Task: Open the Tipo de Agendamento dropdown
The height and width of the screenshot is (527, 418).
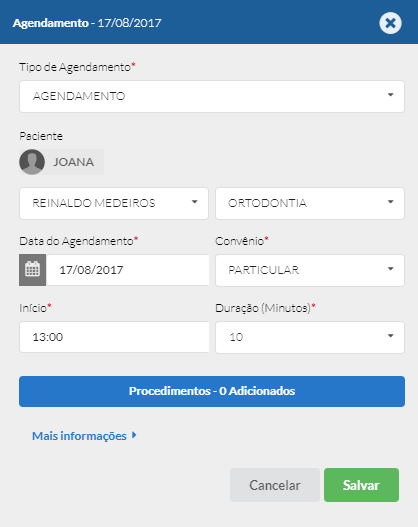Action: coord(212,96)
